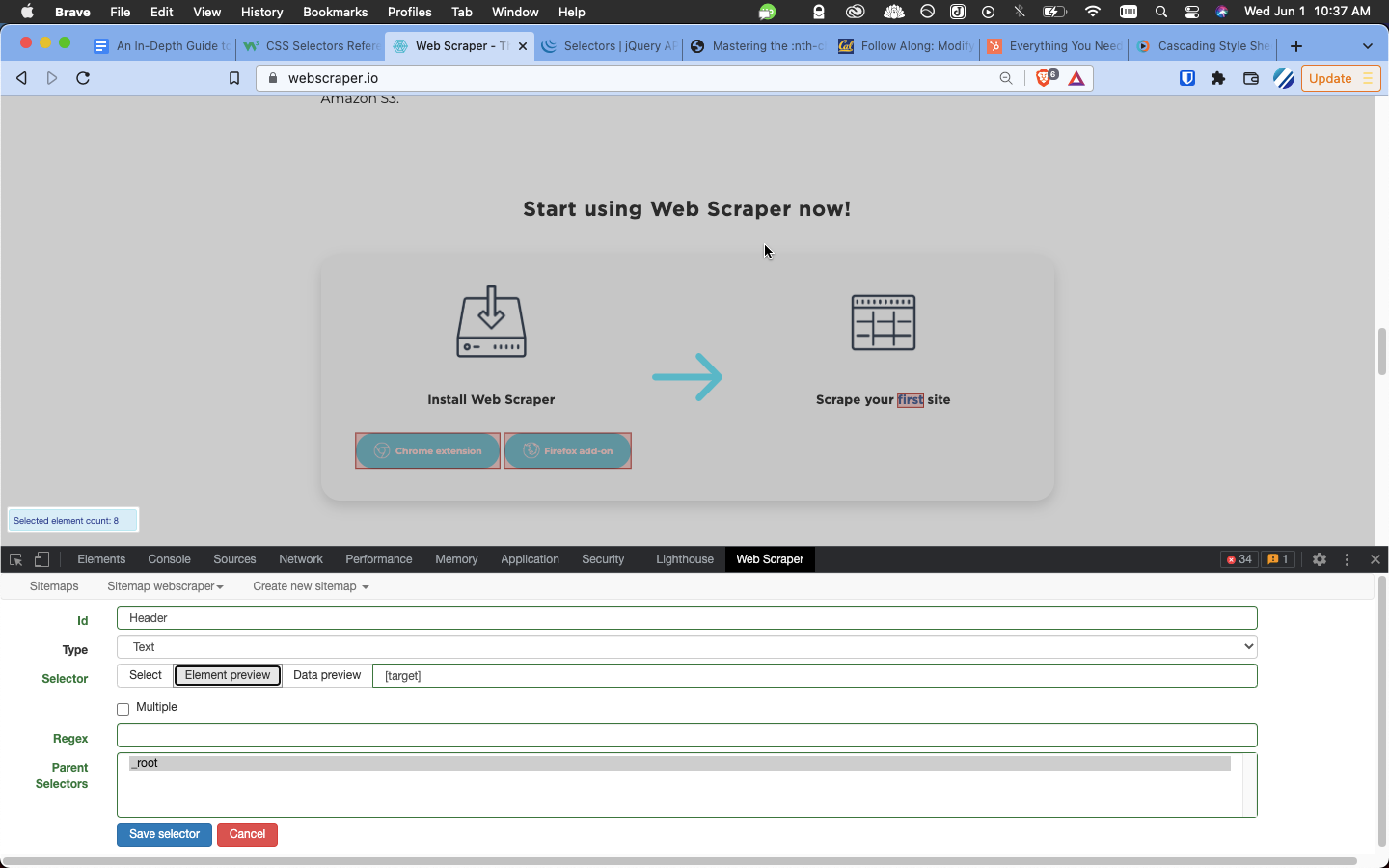This screenshot has height=868, width=1389.
Task: Activate the inspect element picker icon
Action: 15,559
